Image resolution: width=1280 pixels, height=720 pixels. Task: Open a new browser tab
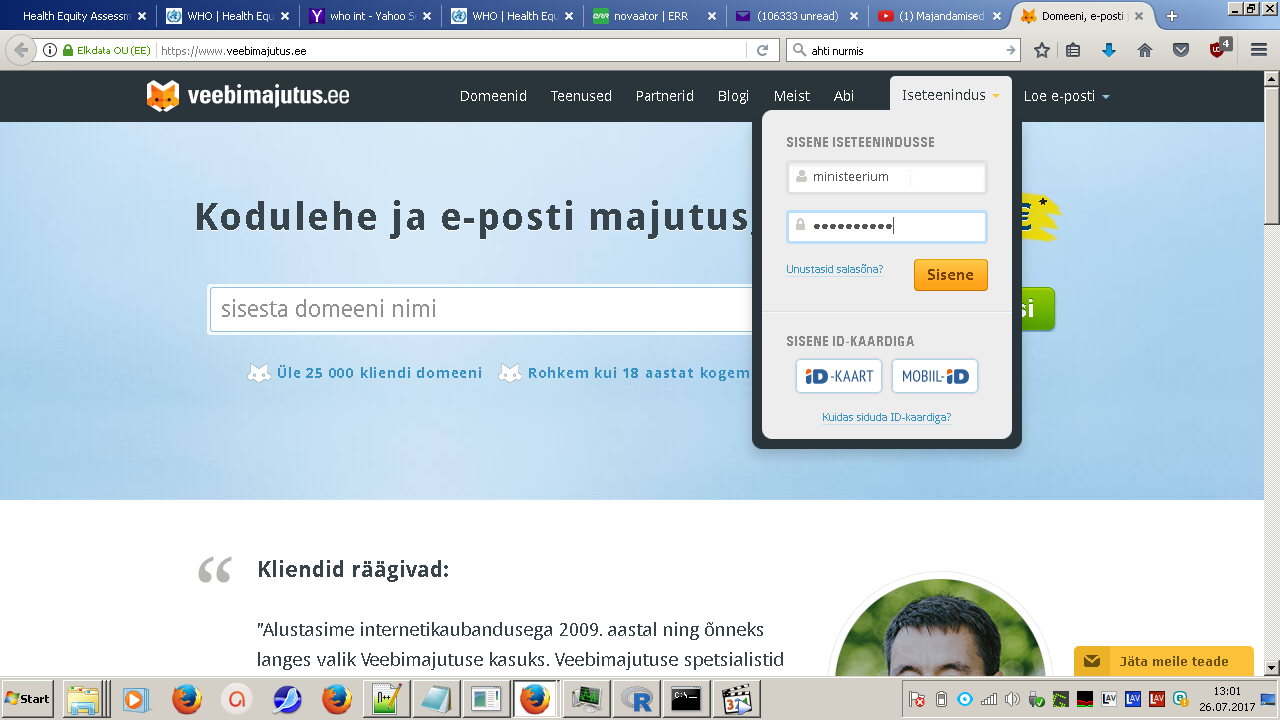point(1172,16)
